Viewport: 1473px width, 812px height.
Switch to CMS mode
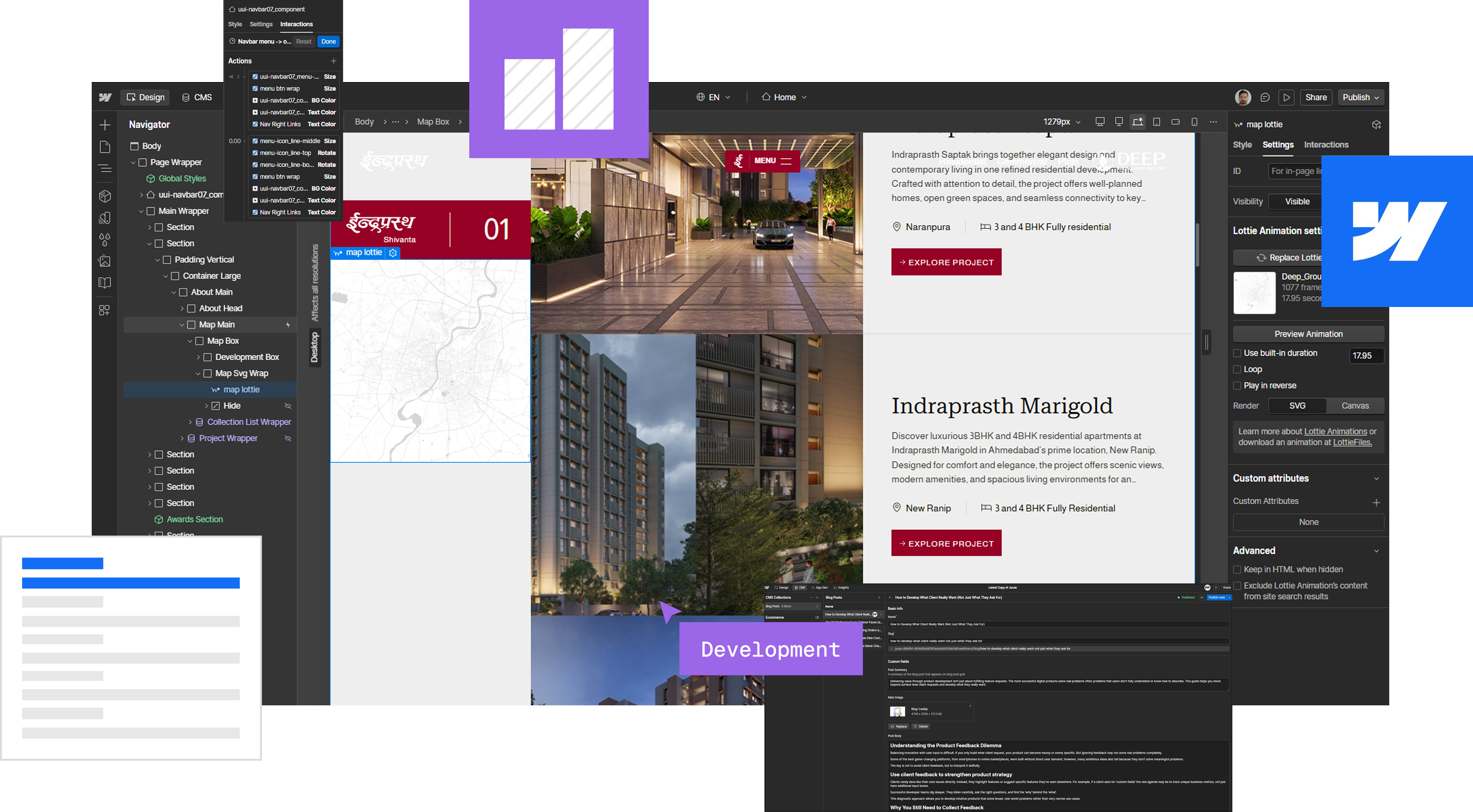click(197, 98)
